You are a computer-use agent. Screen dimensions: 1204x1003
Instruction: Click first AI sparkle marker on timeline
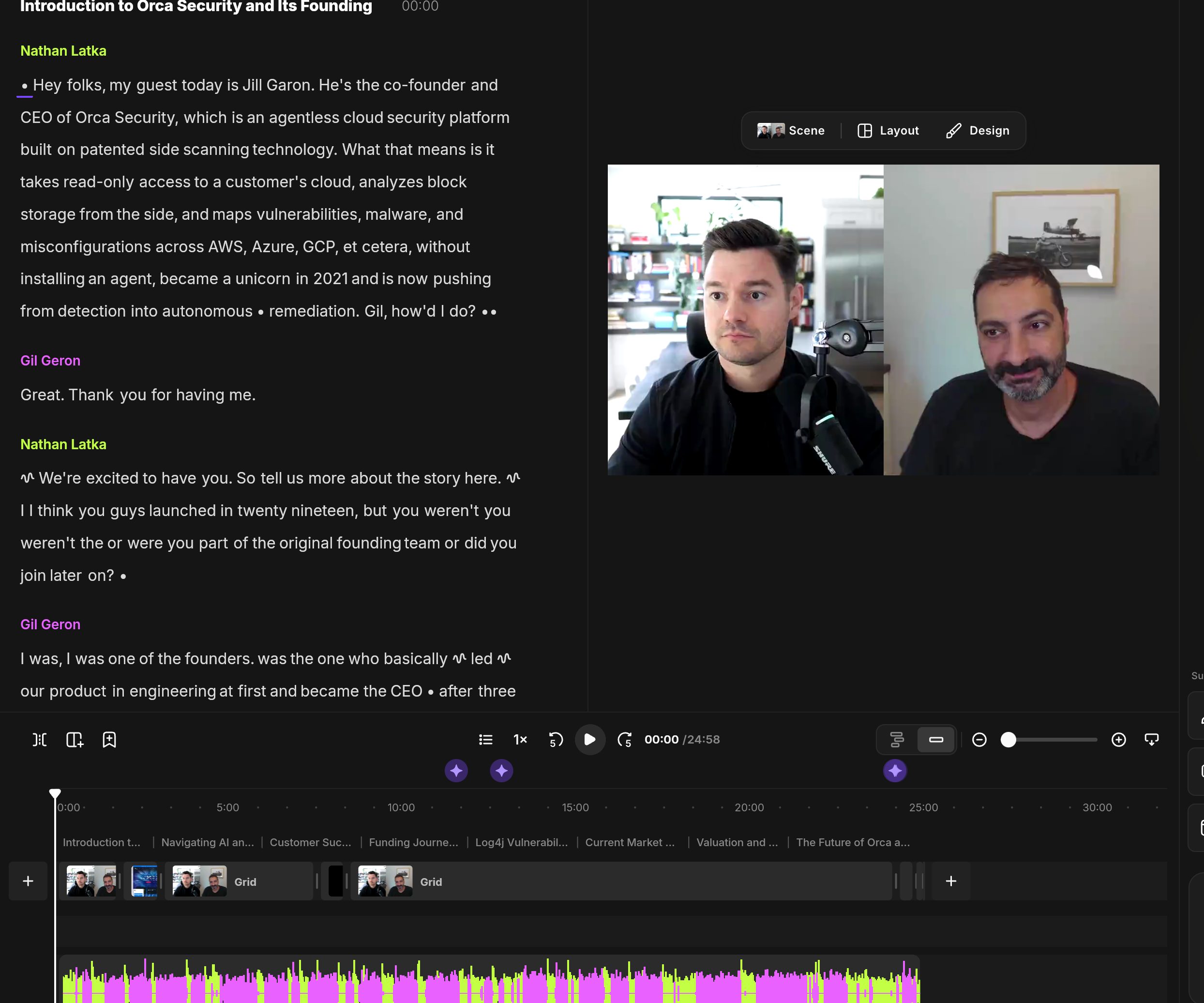tap(456, 771)
